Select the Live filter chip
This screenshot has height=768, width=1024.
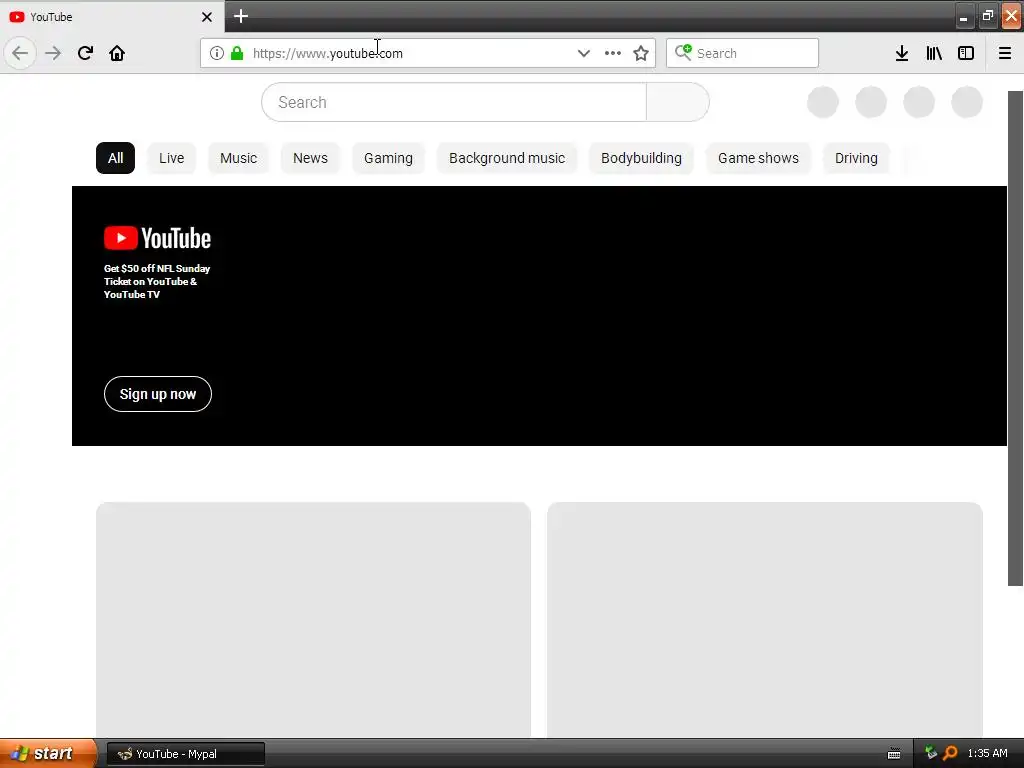tap(172, 158)
